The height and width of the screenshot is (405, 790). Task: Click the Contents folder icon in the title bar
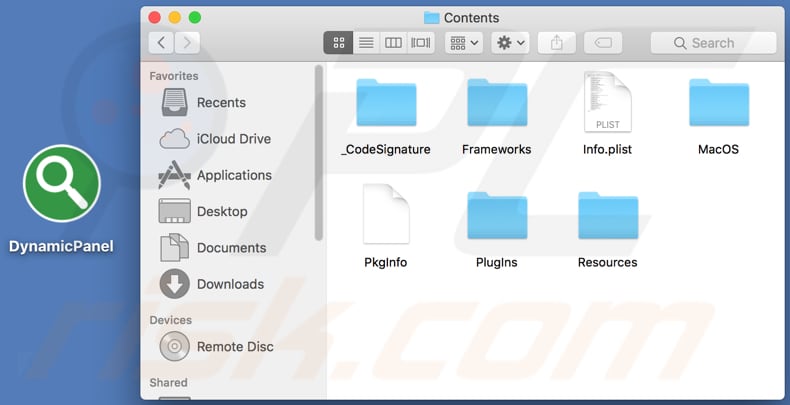click(x=431, y=18)
